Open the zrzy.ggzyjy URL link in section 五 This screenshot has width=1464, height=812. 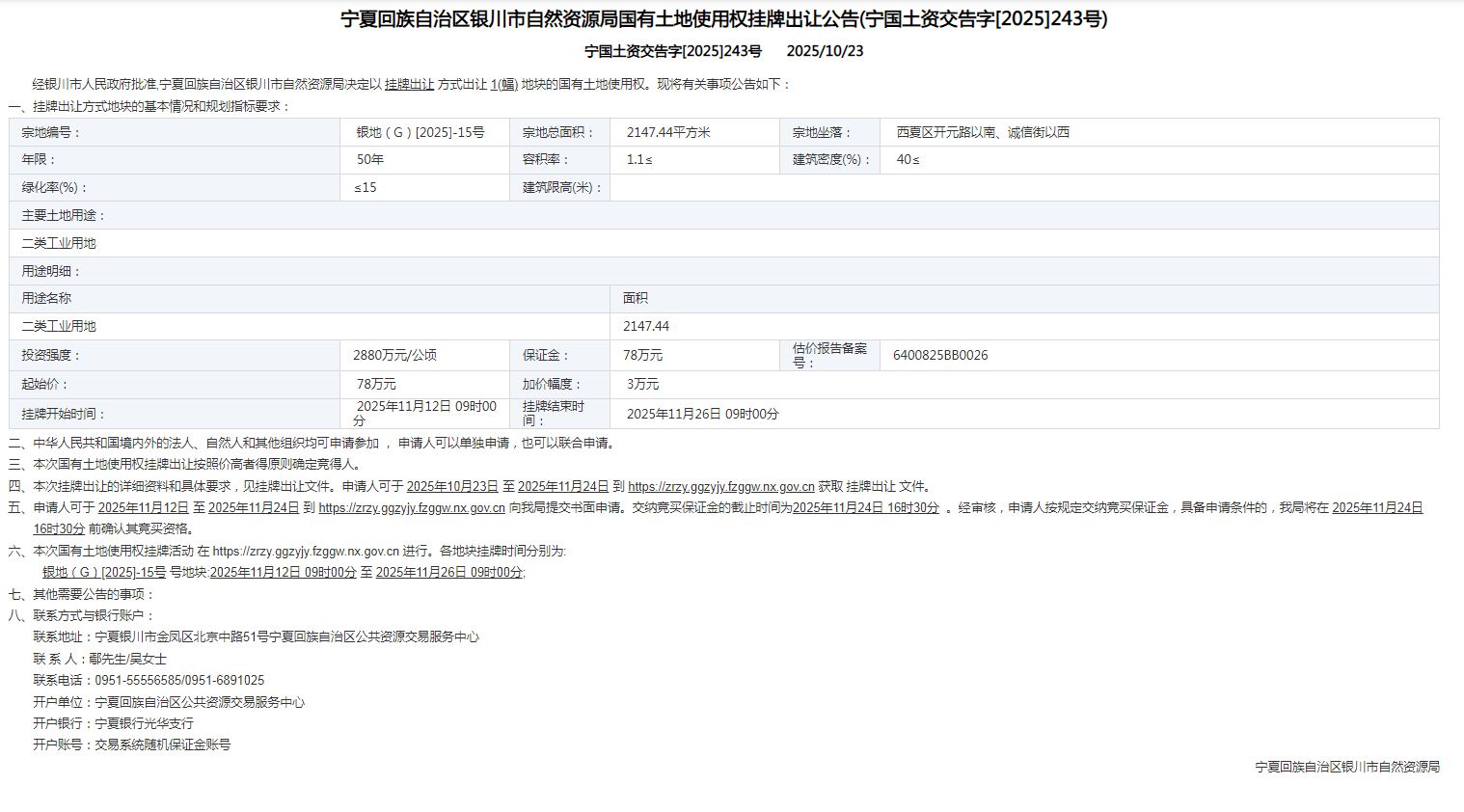[412, 507]
